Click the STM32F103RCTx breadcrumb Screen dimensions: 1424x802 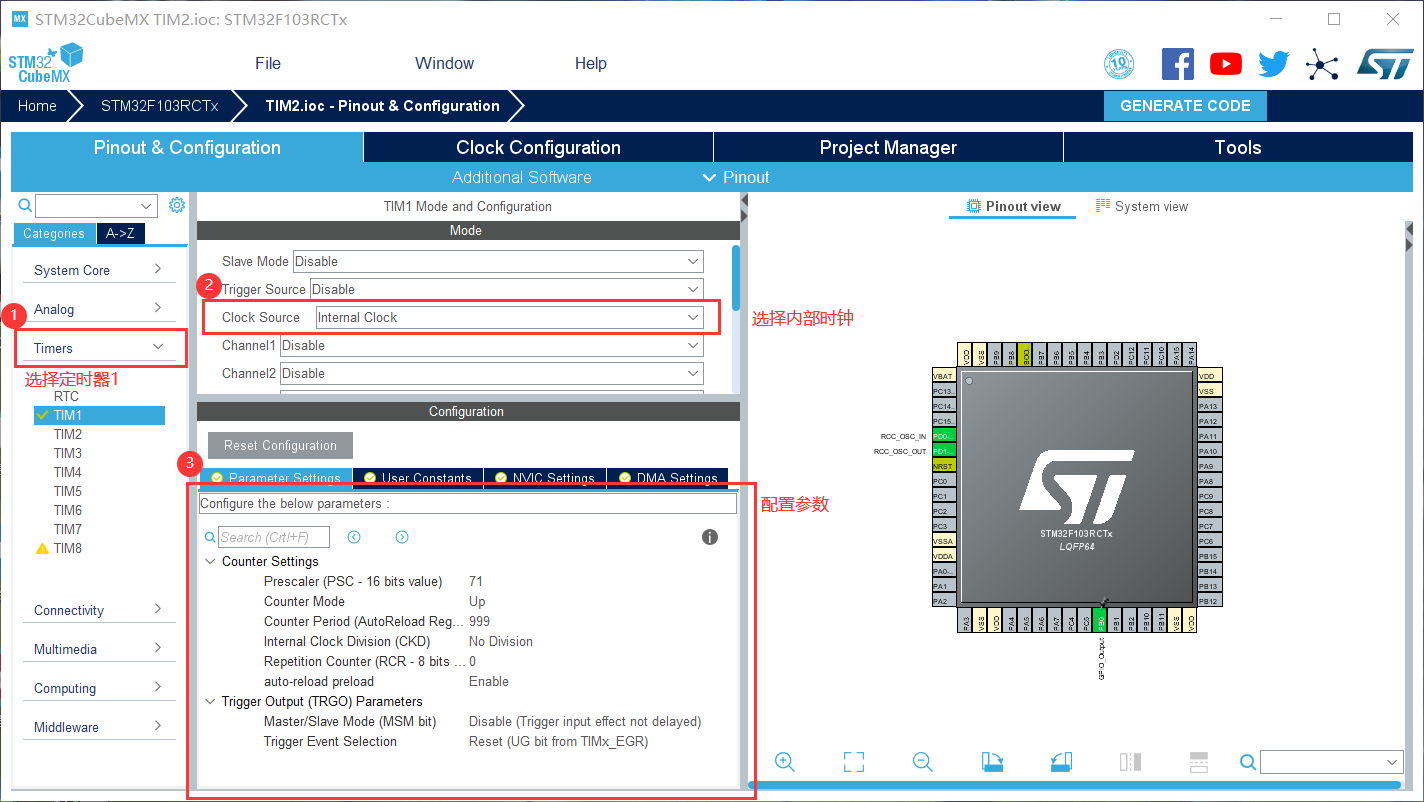pos(160,106)
